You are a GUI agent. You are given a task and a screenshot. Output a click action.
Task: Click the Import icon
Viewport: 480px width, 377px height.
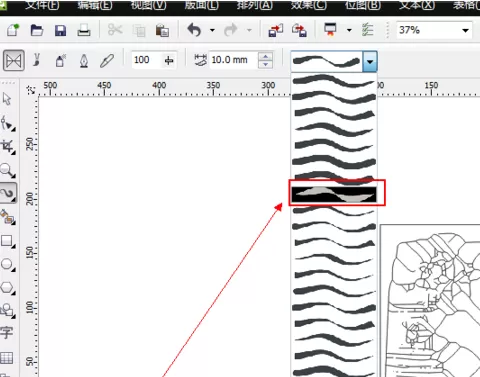coord(276,30)
